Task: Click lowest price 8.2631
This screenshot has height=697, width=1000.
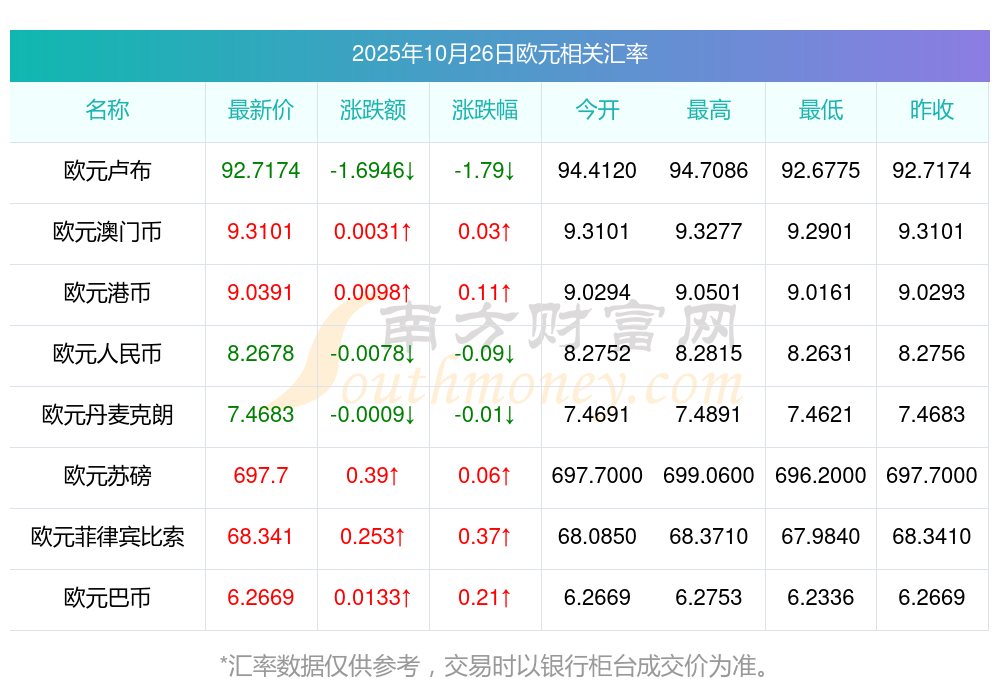Action: click(x=821, y=353)
